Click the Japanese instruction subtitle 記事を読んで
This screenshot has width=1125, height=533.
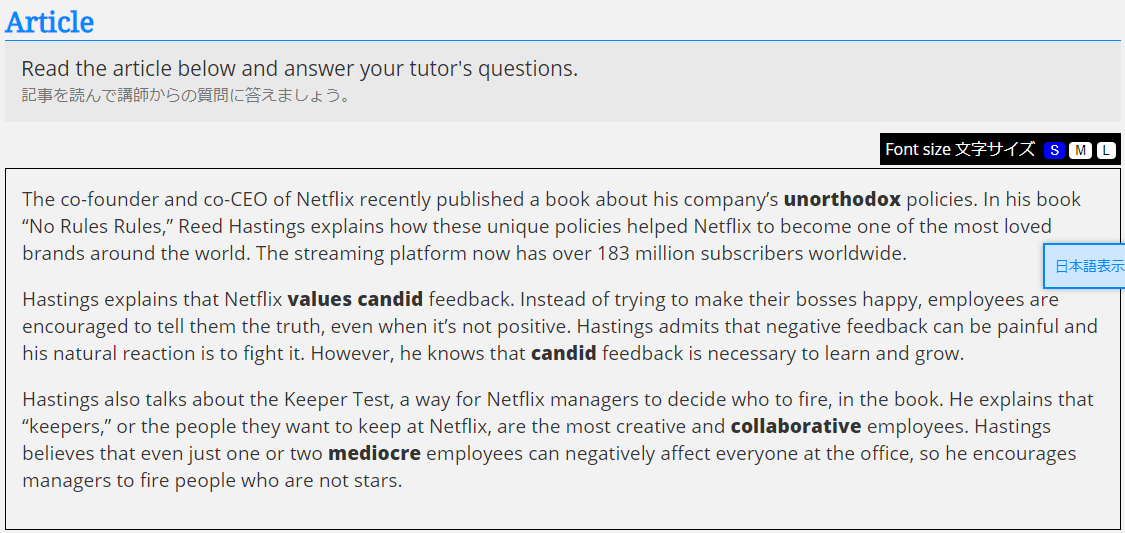[x=185, y=96]
